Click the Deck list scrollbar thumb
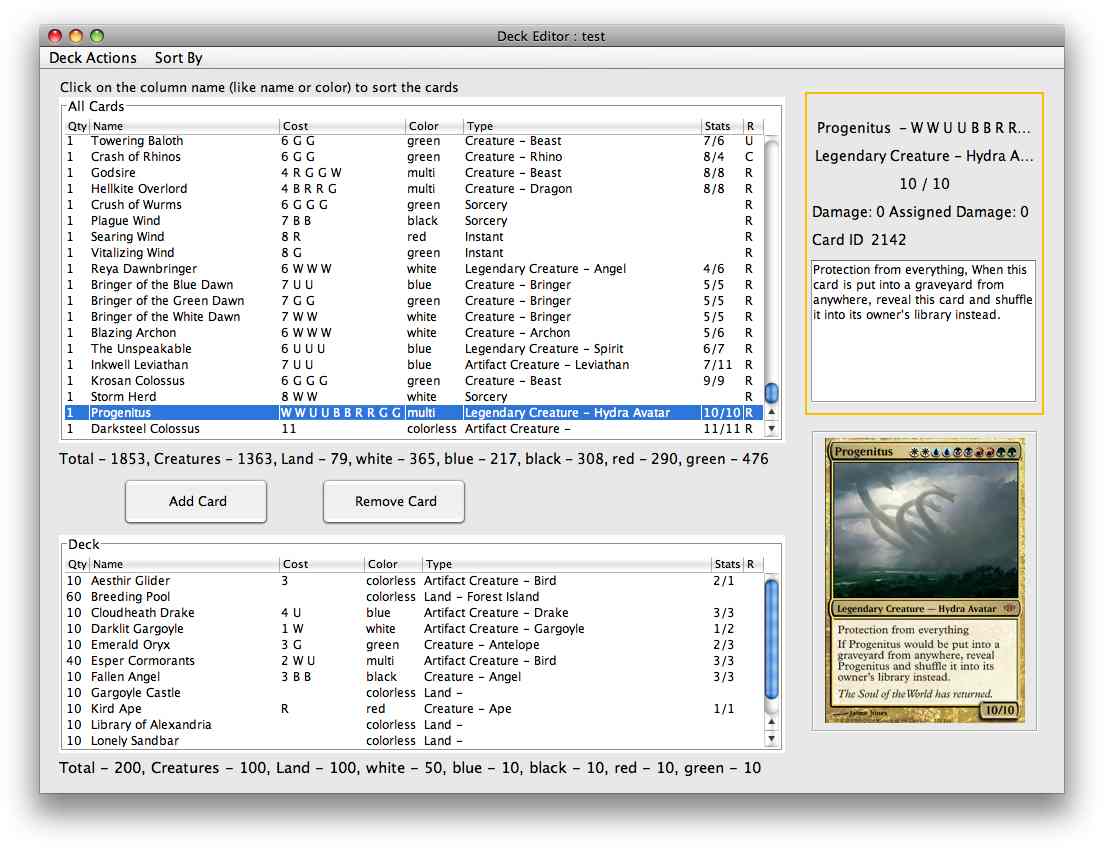Viewport: 1104px width, 848px height. (771, 640)
